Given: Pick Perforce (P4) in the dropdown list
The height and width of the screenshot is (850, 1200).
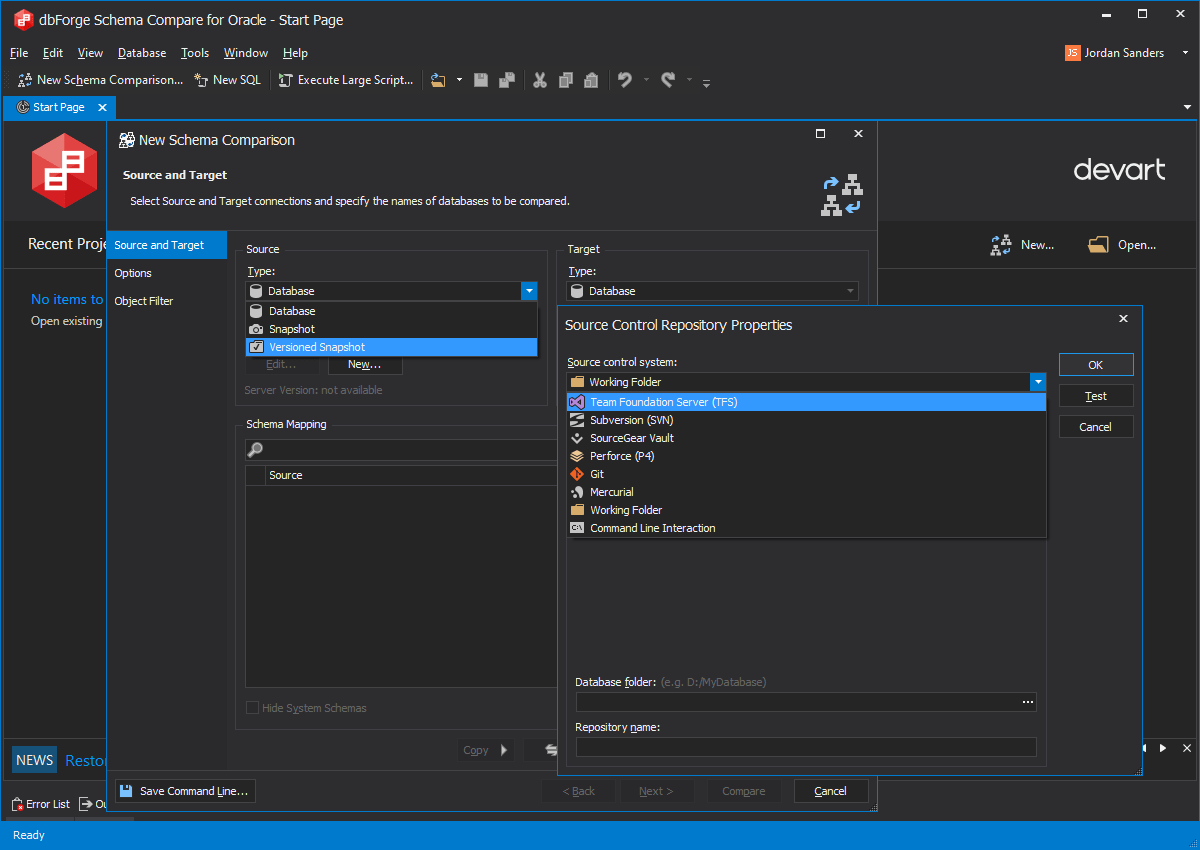Looking at the screenshot, I should (621, 456).
